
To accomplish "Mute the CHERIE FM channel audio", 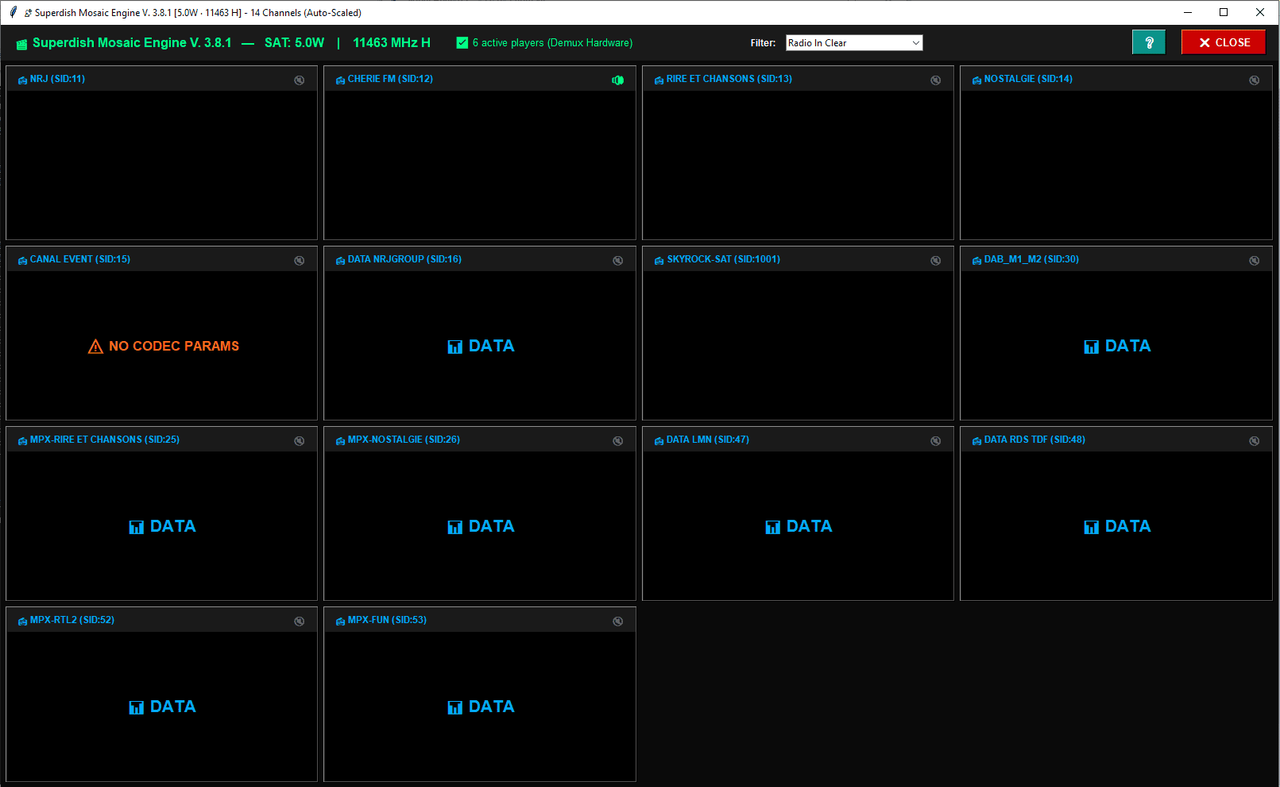I will pyautogui.click(x=618, y=80).
